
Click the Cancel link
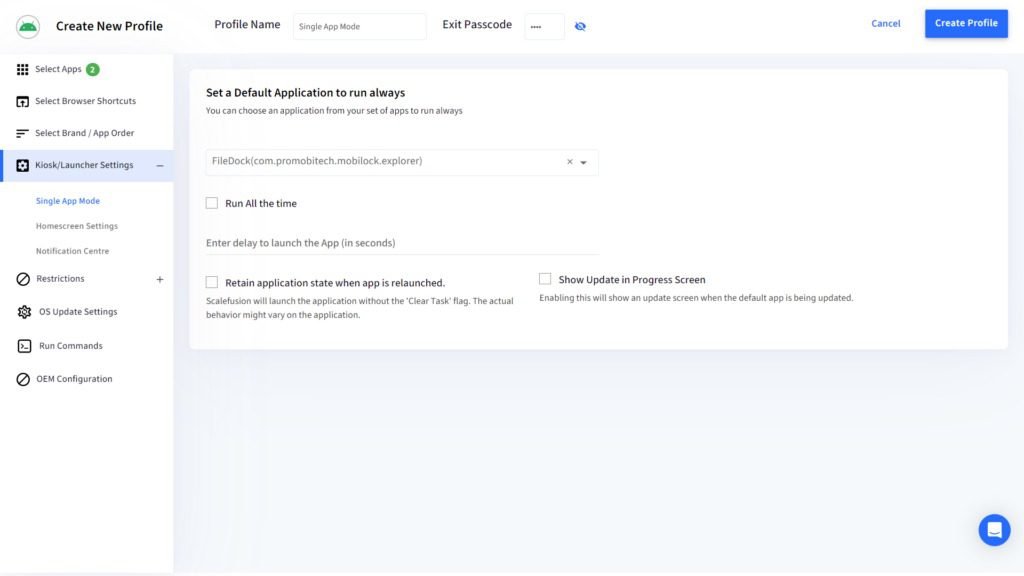[885, 23]
